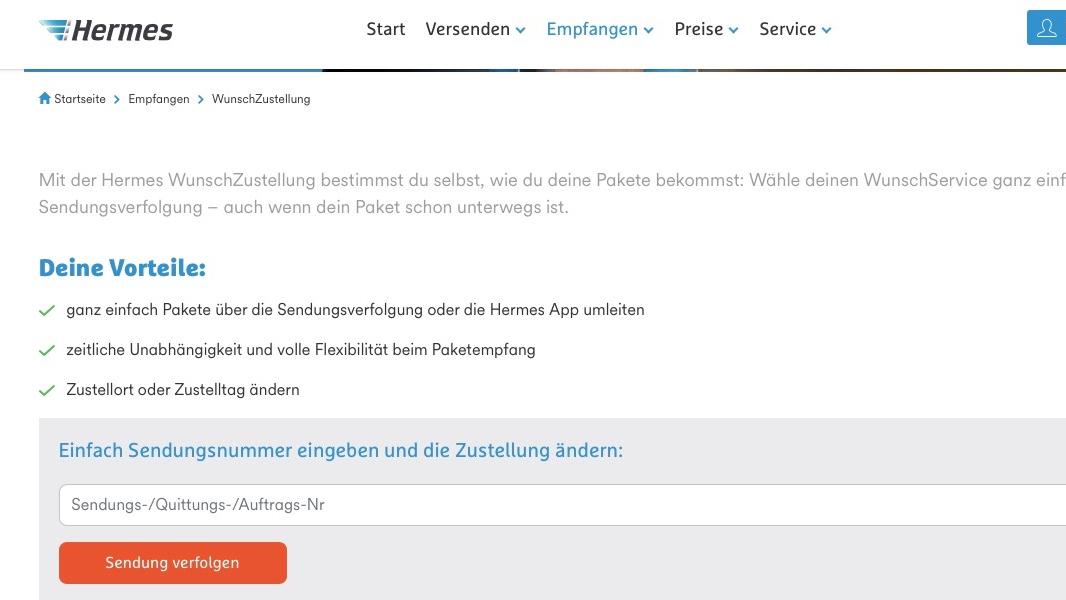Select Preise in the navigation bar
The image size is (1066, 600).
698,29
